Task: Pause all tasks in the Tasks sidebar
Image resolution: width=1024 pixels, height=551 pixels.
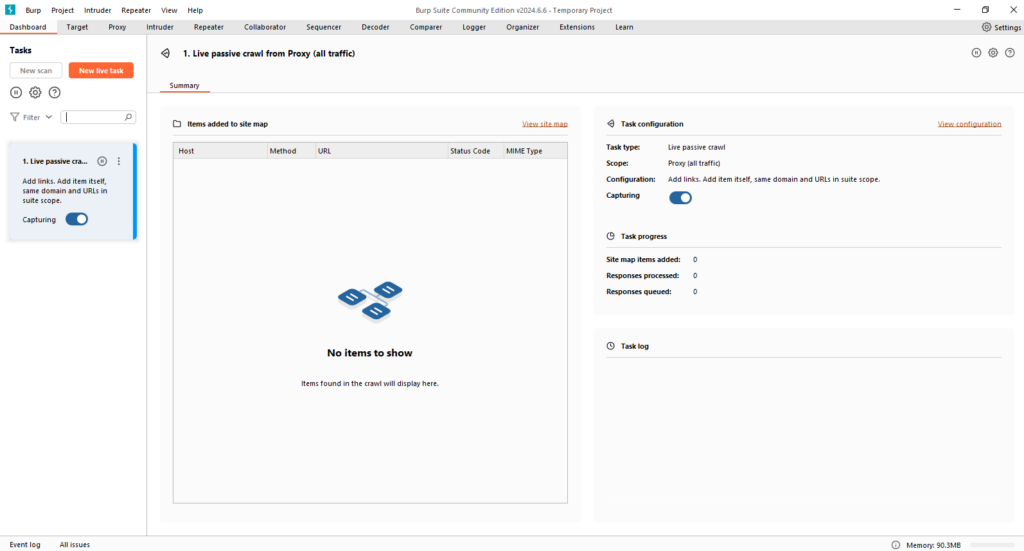Action: click(16, 93)
